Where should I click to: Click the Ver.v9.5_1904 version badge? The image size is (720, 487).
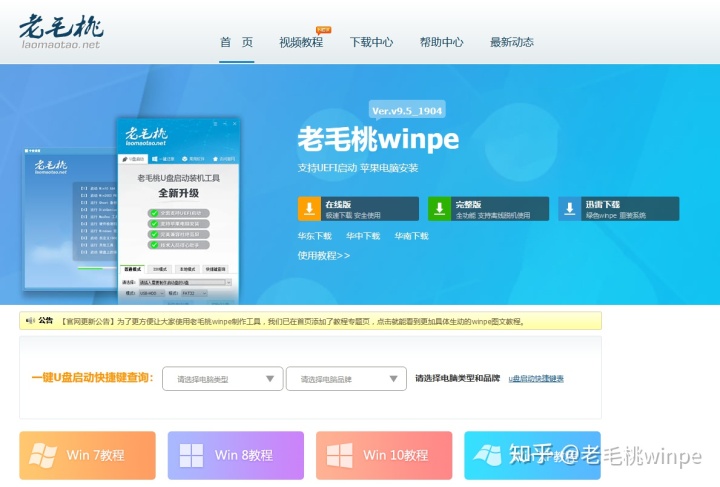click(407, 111)
